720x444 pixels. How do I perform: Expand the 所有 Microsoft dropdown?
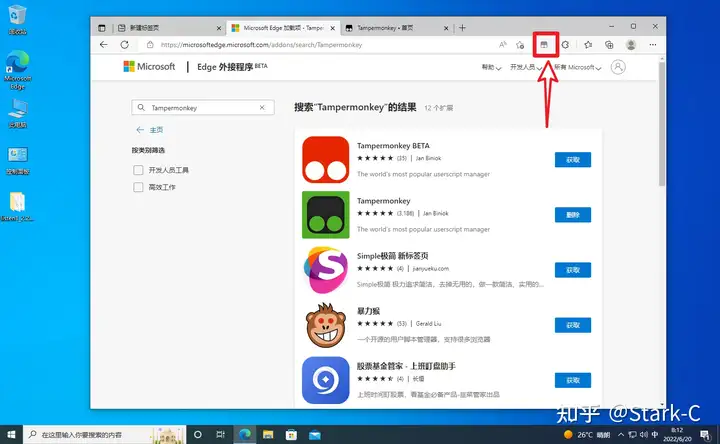click(577, 67)
